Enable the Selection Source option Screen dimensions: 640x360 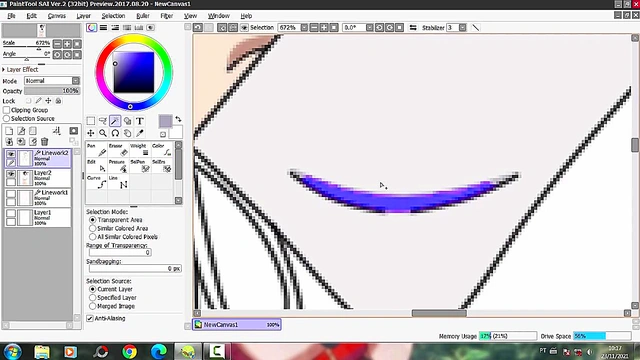point(7,118)
